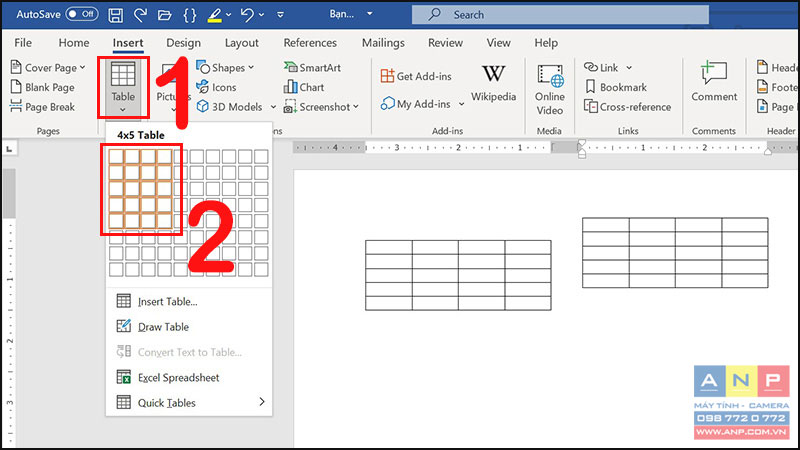Select the Insert tab
Image resolution: width=800 pixels, height=450 pixels.
pyautogui.click(x=128, y=43)
